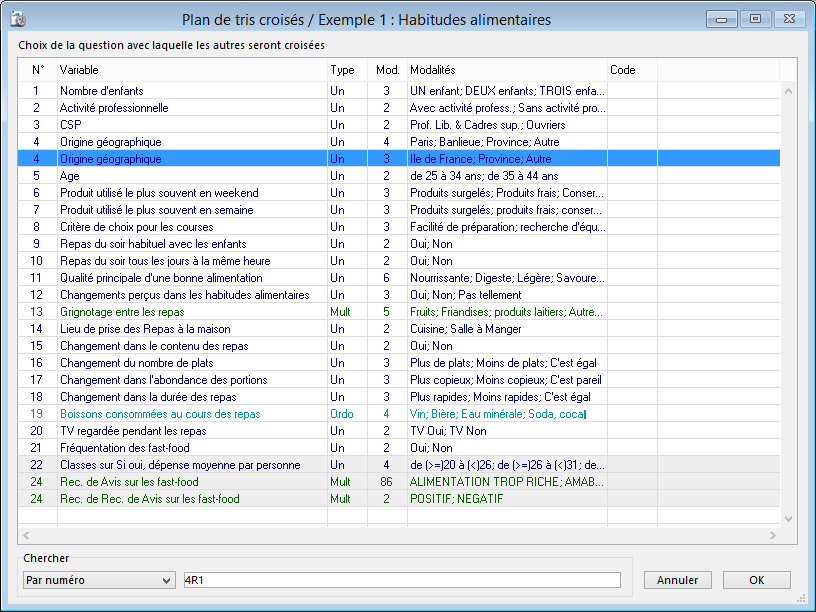Image resolution: width=816 pixels, height=612 pixels.
Task: Click the 'Modalités' column header
Action: click(x=507, y=70)
